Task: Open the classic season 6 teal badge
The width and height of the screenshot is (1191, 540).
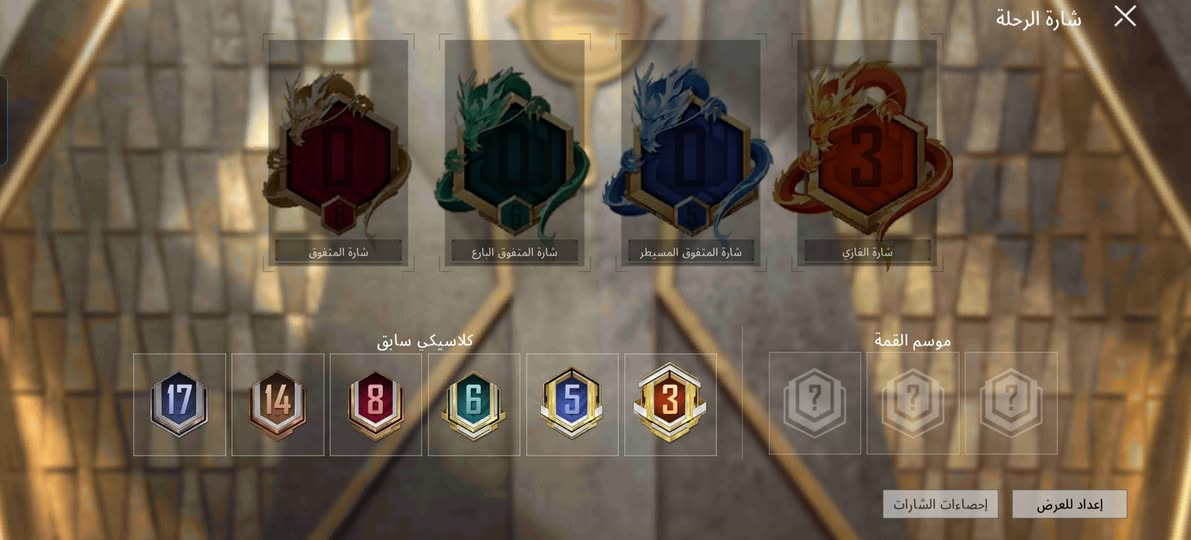Action: click(474, 405)
